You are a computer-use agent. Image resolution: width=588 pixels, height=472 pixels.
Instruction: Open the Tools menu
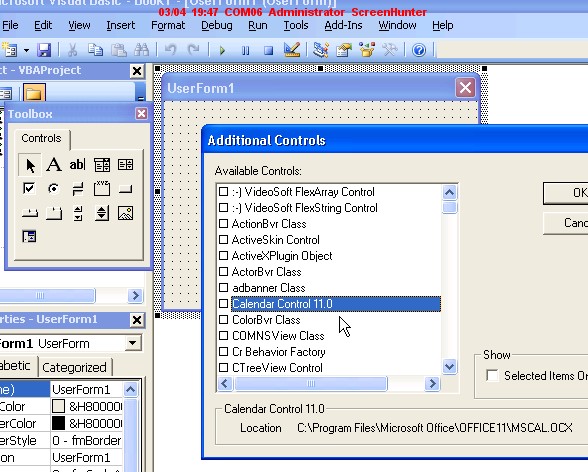(x=296, y=25)
